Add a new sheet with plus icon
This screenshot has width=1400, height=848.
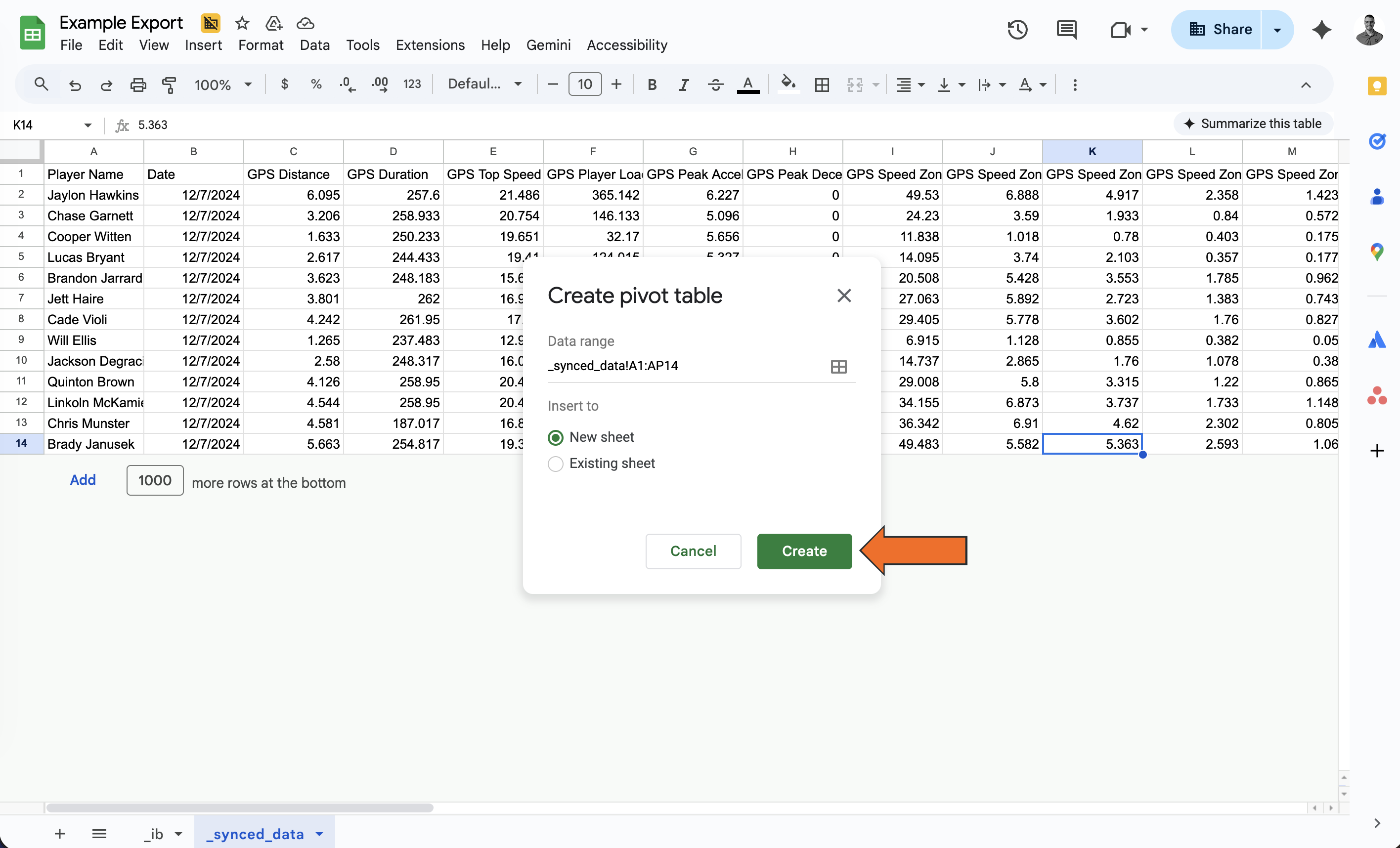(x=60, y=833)
